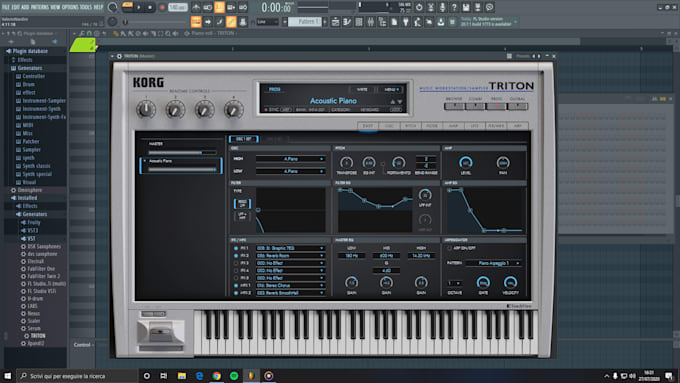Click the Acoustic Piano program name
The height and width of the screenshot is (383, 680).
pos(333,101)
